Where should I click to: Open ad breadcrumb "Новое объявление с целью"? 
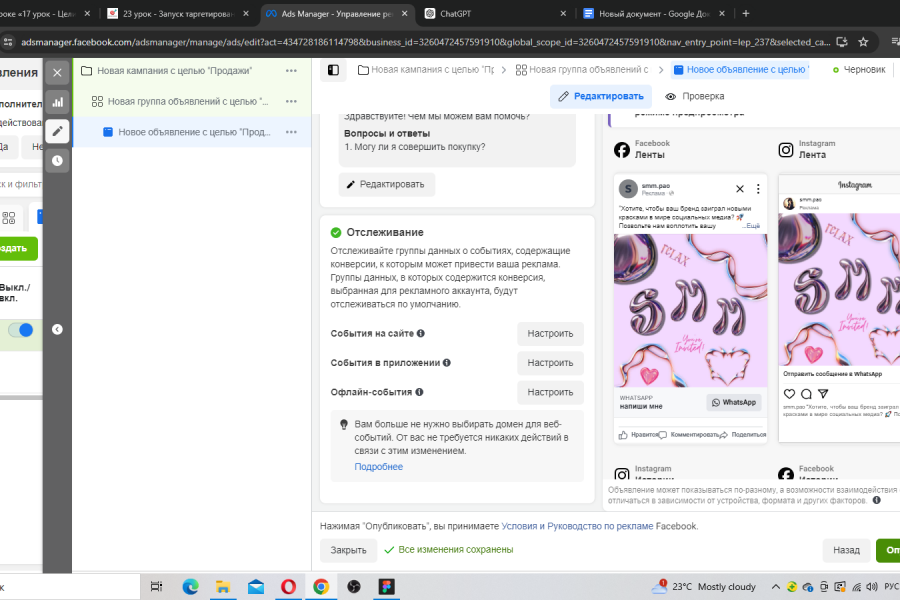point(741,69)
